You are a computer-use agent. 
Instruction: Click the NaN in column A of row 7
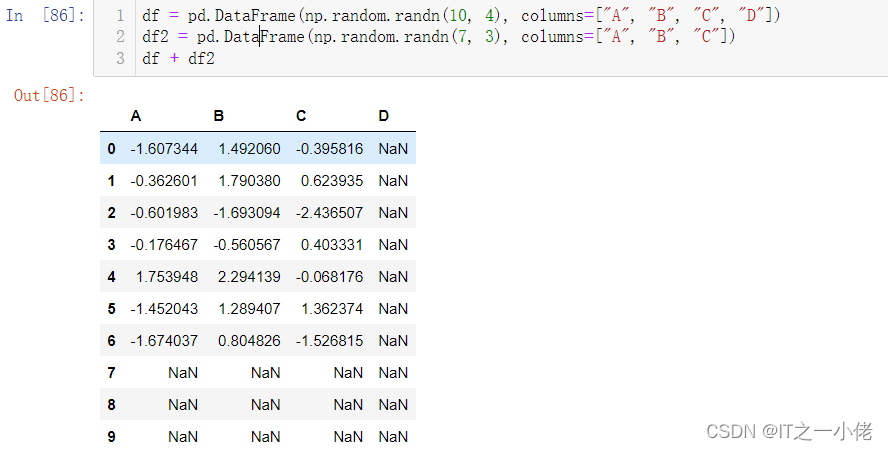point(183,372)
